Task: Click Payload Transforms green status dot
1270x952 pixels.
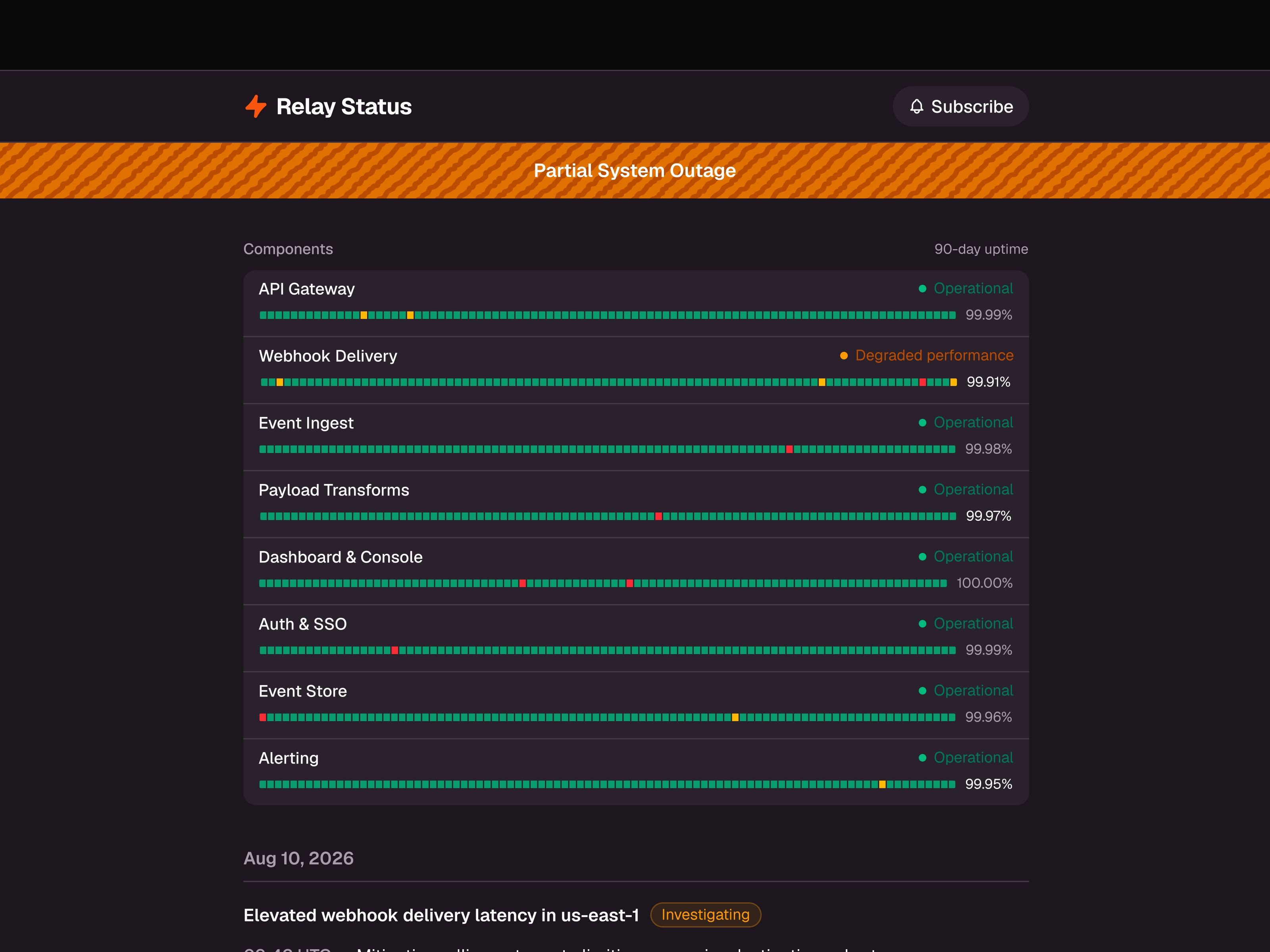Action: point(922,490)
